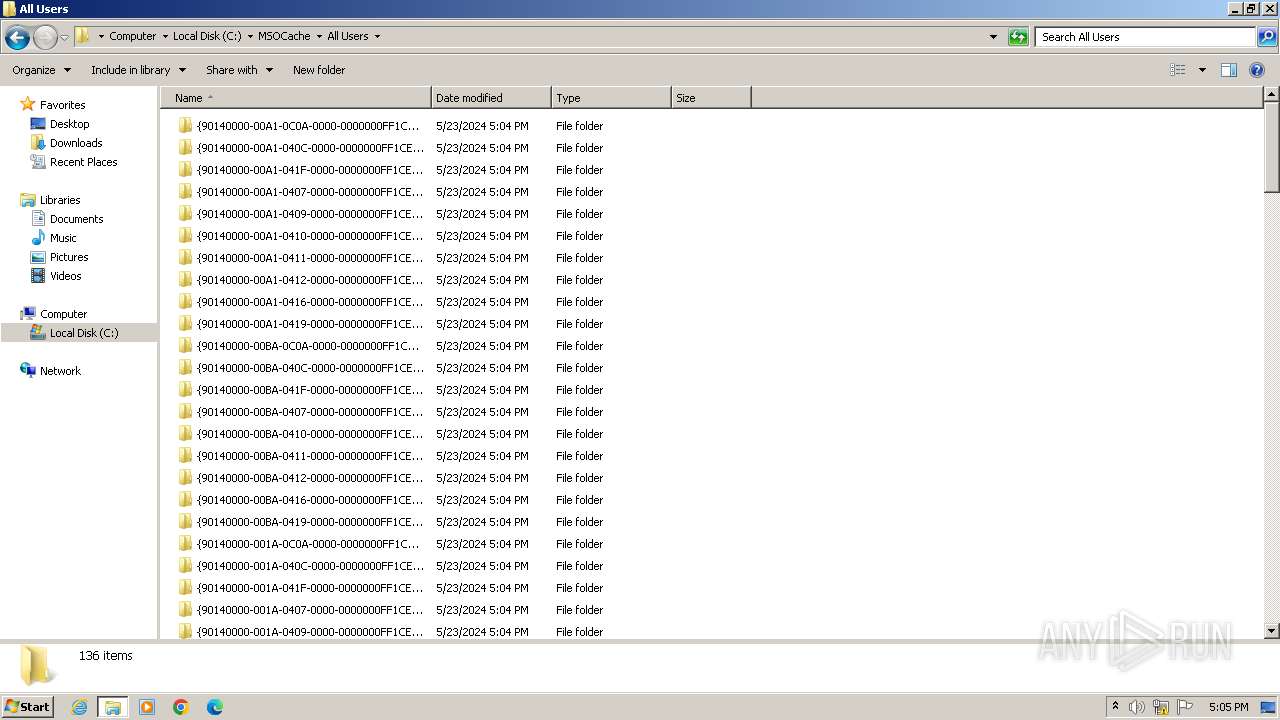Click MSOCache in breadcrumb path
The image size is (1280, 720).
pos(284,36)
